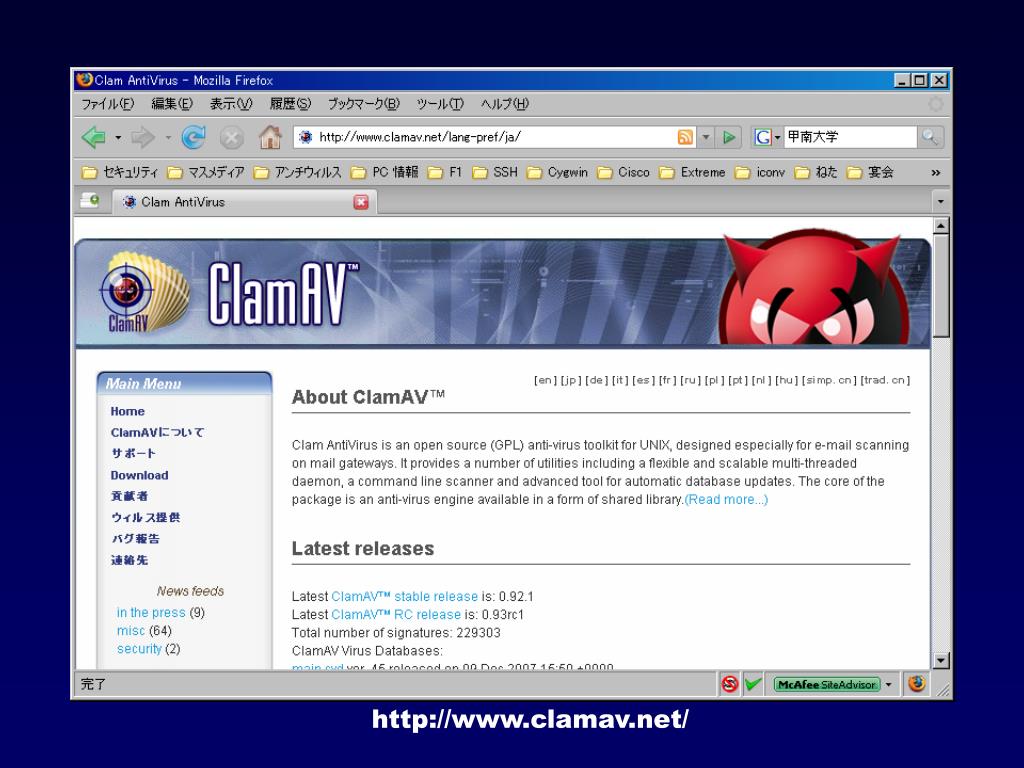Open the 宴会 bookmark folder

(870, 172)
